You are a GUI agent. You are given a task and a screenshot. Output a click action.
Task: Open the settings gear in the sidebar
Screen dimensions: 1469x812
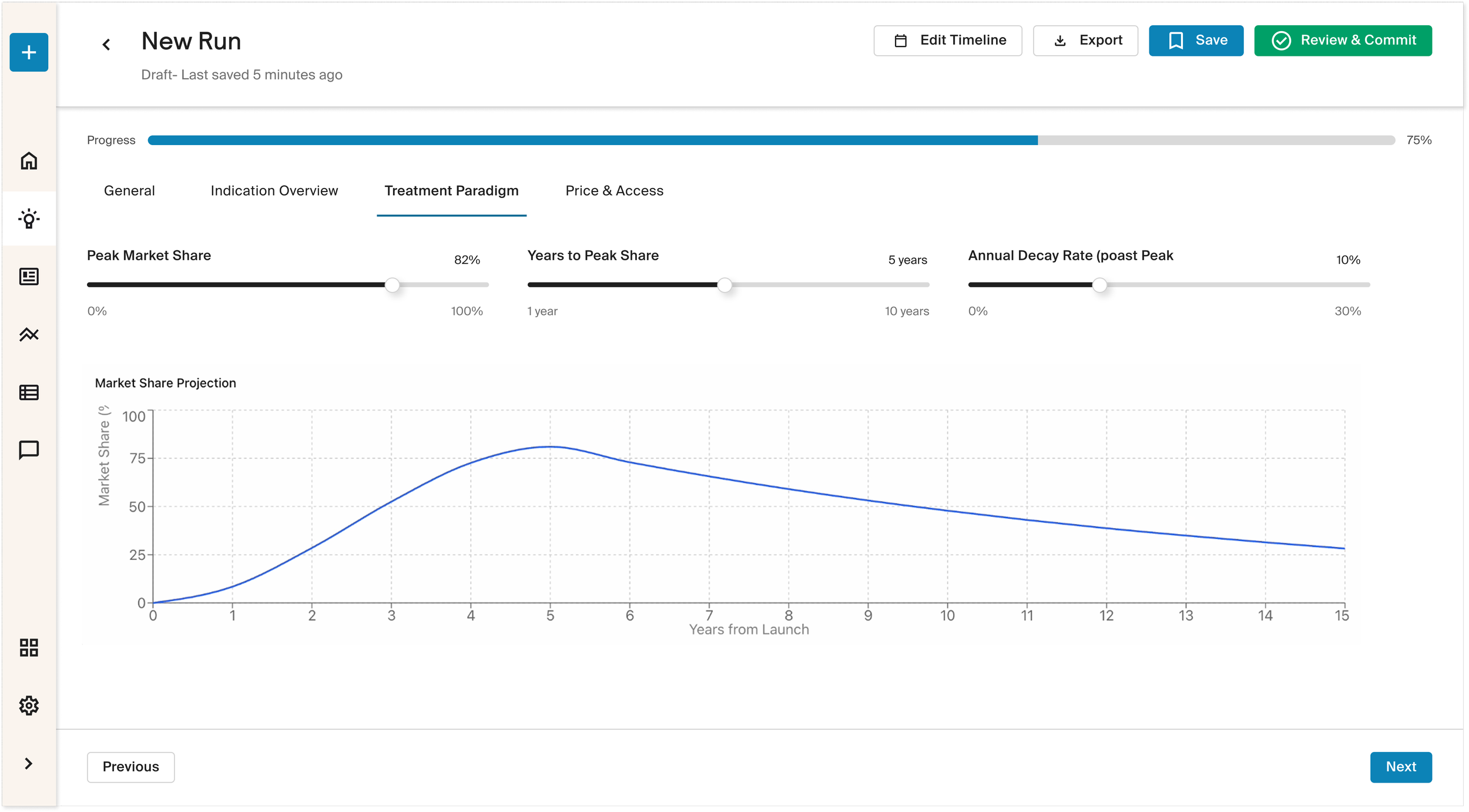[29, 706]
